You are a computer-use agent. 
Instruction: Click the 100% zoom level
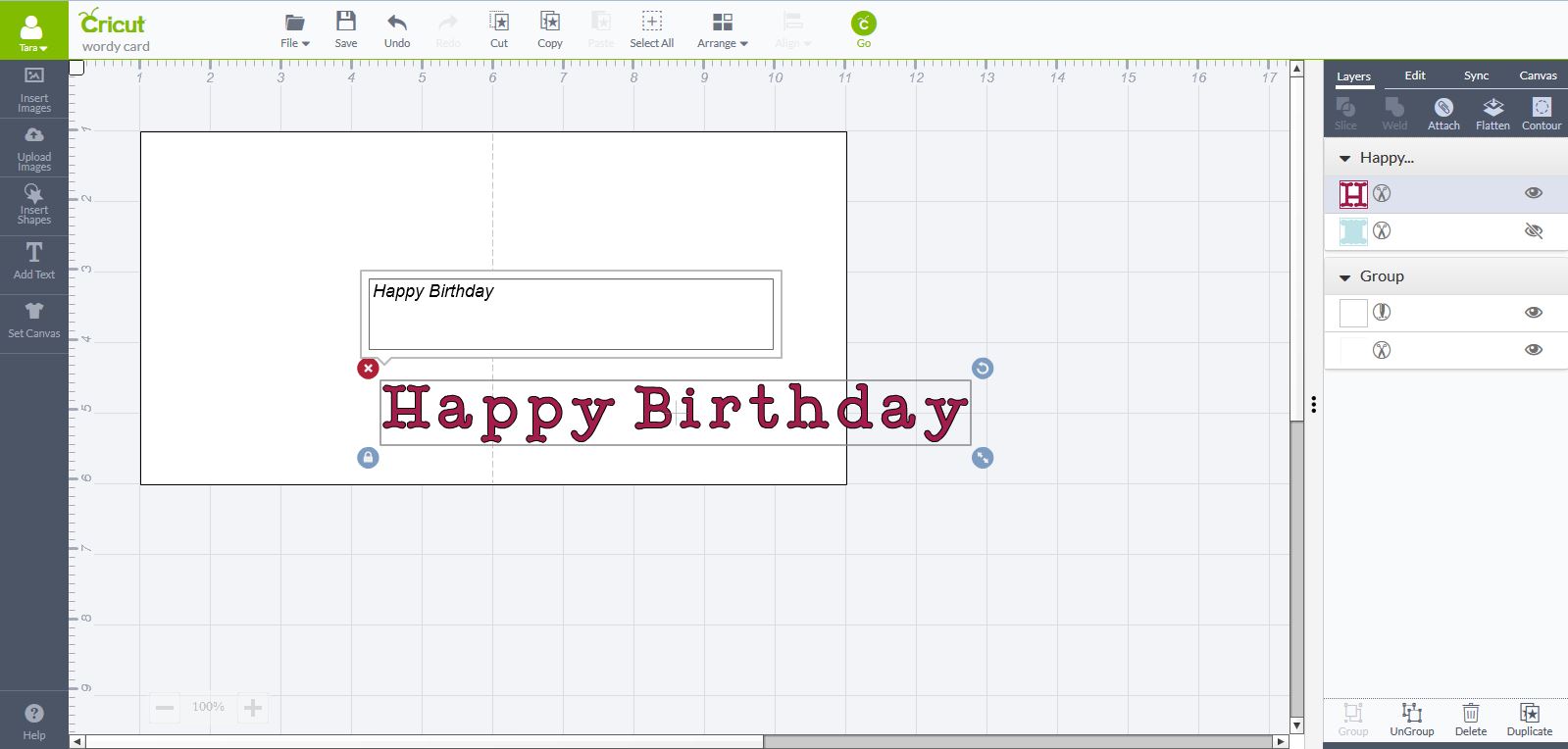[x=208, y=707]
